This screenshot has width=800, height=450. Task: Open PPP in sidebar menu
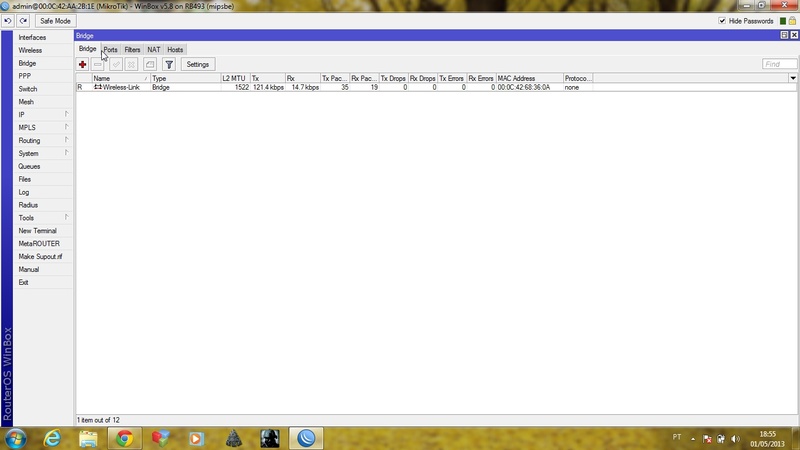pyautogui.click(x=43, y=76)
